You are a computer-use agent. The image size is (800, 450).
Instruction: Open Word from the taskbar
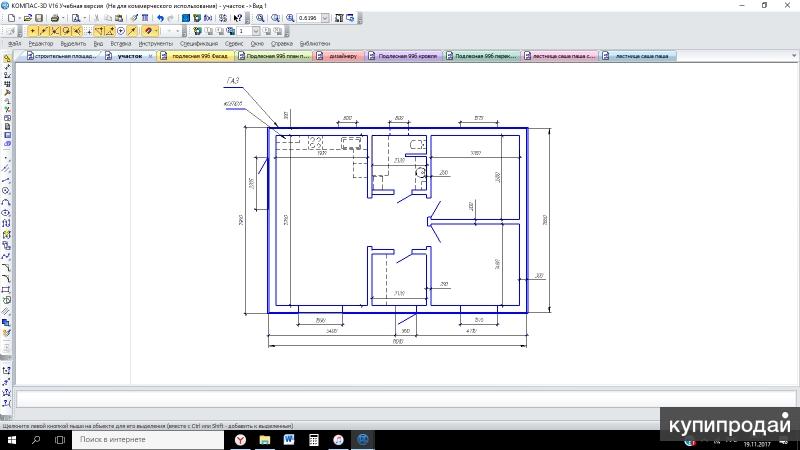point(289,439)
